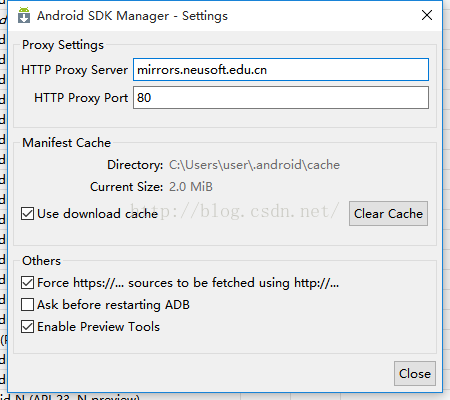Click the HTTP Proxy Port field
The width and height of the screenshot is (450, 400).
click(281, 98)
